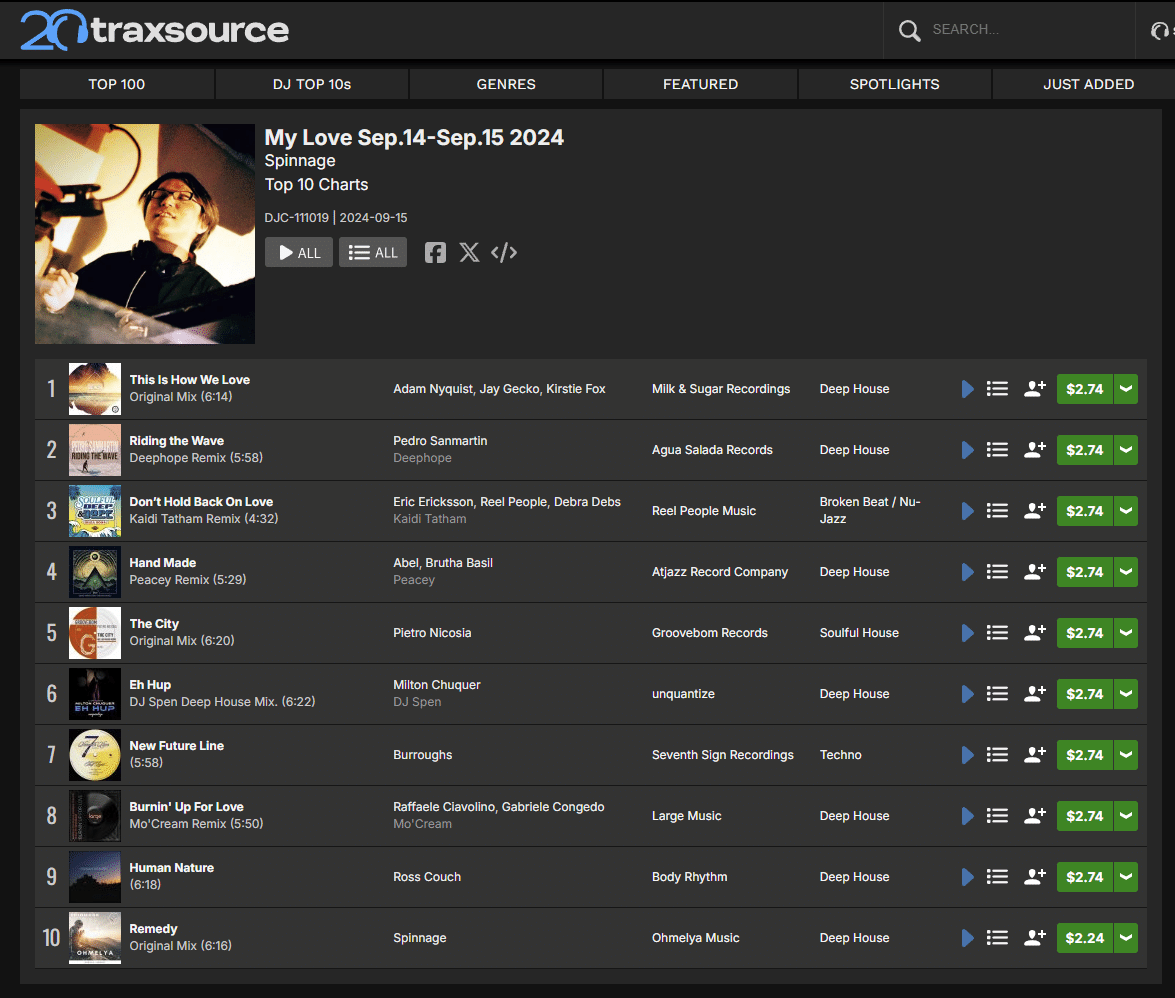Image resolution: width=1175 pixels, height=998 pixels.
Task: Open the TOP 100 tab
Action: [x=117, y=84]
